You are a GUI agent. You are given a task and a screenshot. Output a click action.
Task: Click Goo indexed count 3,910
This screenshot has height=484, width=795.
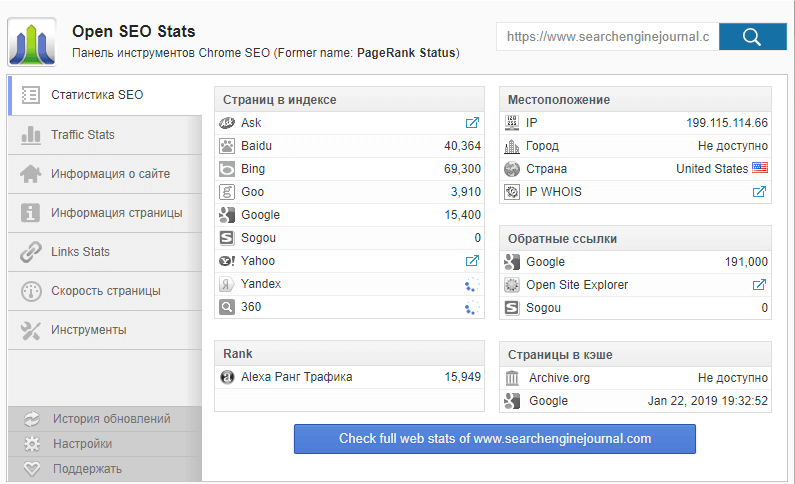466,192
